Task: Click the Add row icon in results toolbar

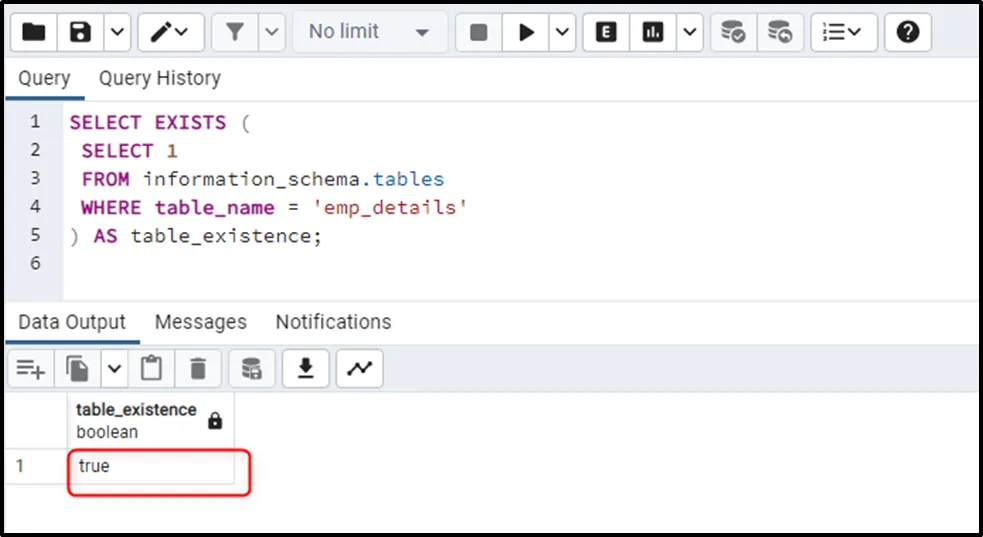Action: point(30,369)
